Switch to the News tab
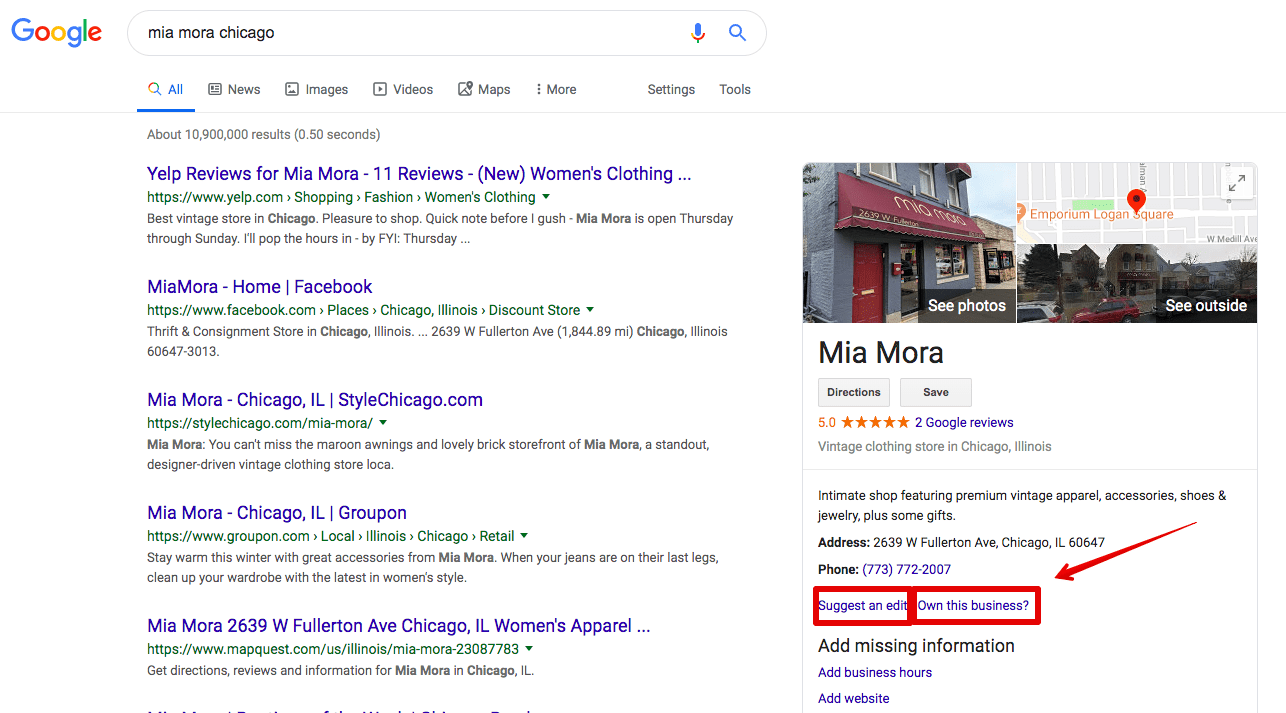Screen dimensions: 1286x713 coord(234,89)
